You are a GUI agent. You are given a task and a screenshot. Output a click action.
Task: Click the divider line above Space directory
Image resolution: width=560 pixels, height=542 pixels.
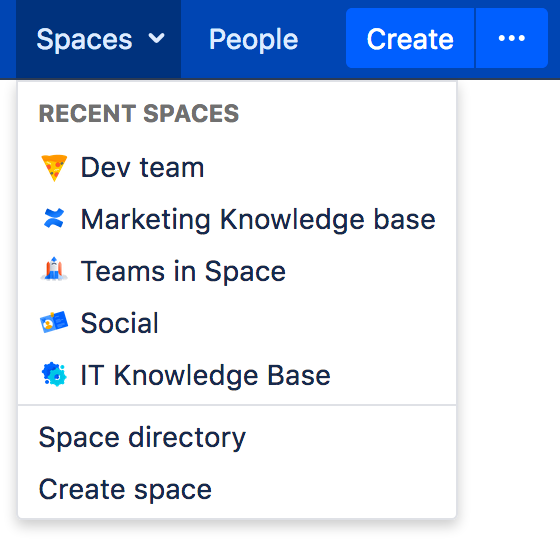tap(237, 405)
